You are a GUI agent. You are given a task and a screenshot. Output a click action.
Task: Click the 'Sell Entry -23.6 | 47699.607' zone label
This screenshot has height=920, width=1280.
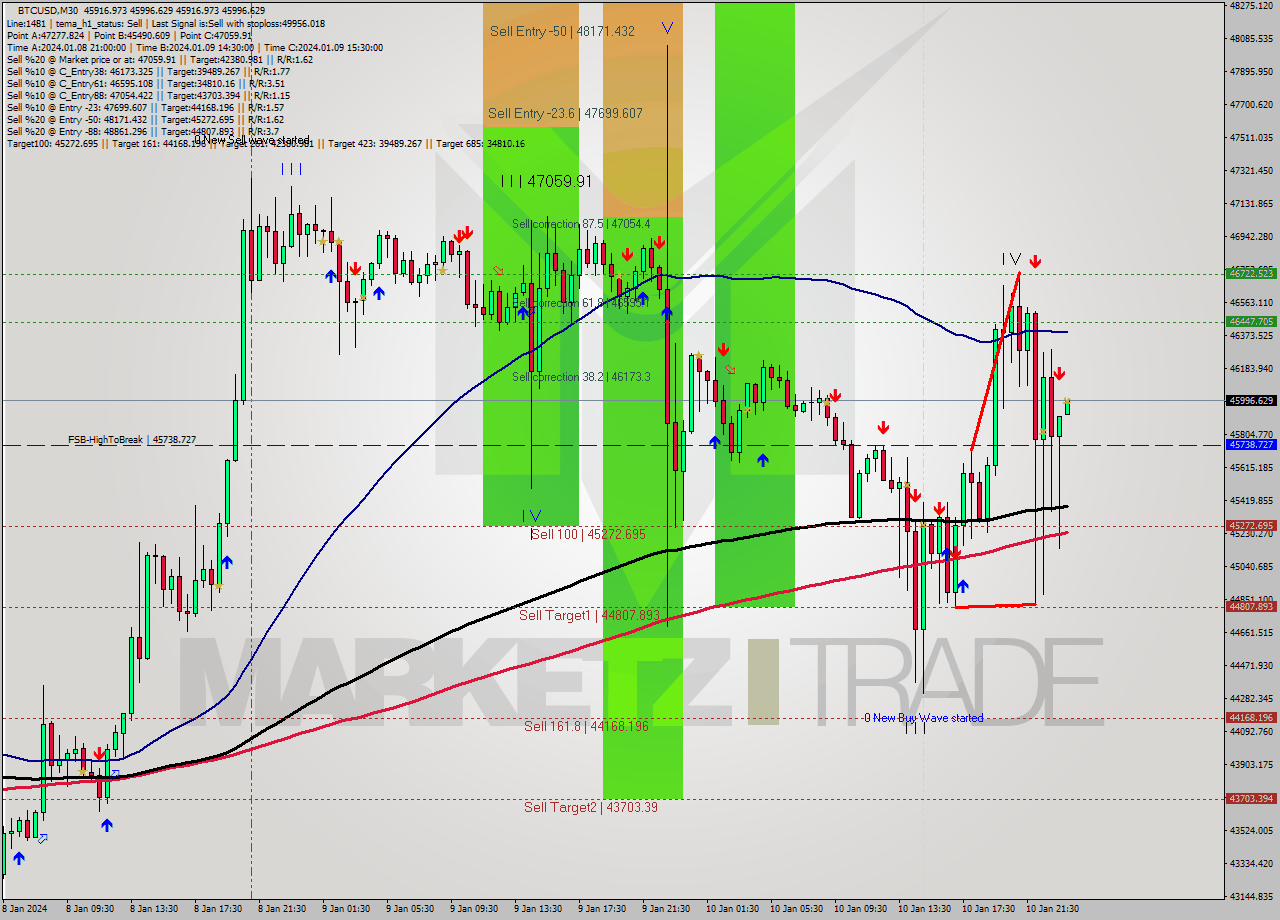(x=566, y=114)
